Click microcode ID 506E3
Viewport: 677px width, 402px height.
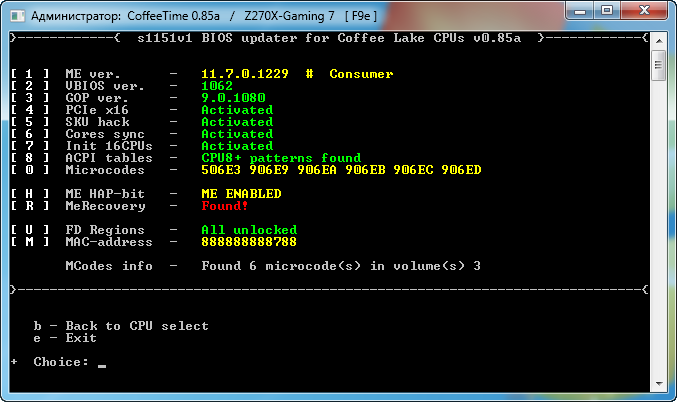click(221, 170)
